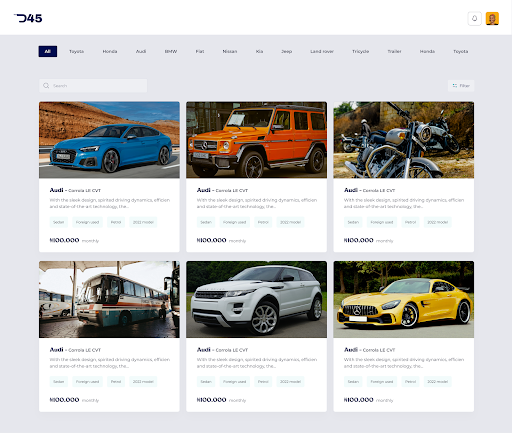Open the user profile avatar
Image resolution: width=512 pixels, height=433 pixels.
coord(492,18)
